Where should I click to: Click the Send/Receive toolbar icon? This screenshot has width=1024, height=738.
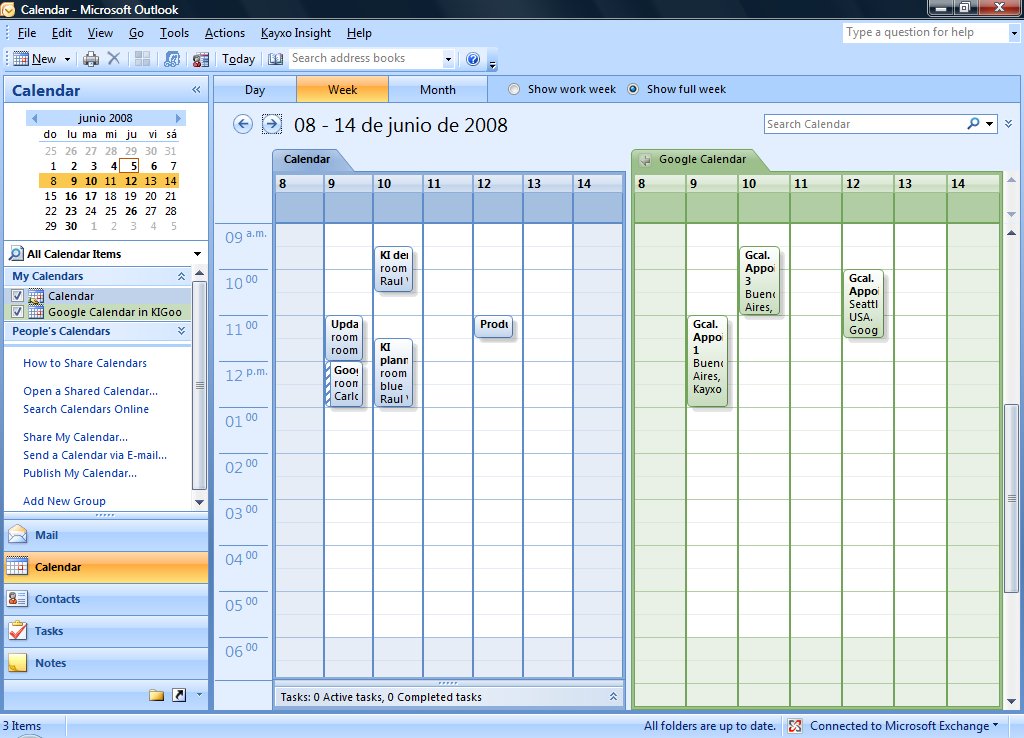coord(172,59)
